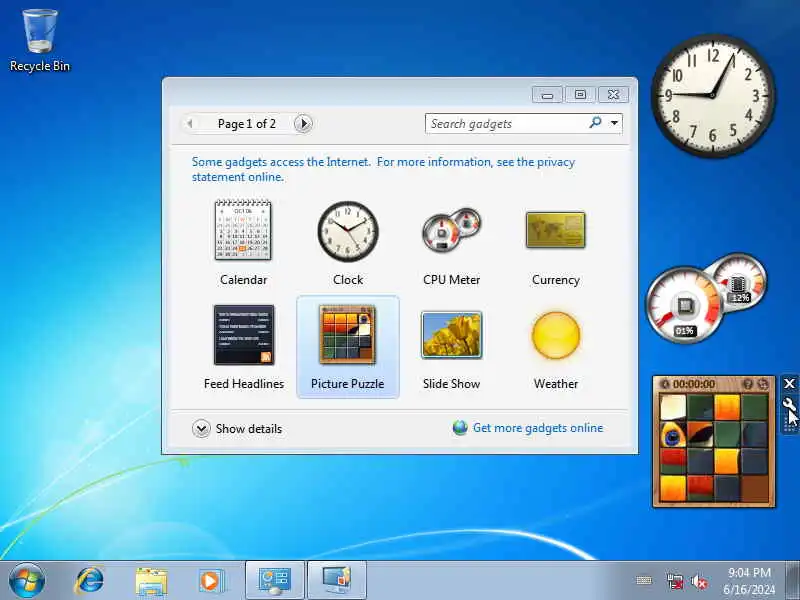Image resolution: width=800 pixels, height=600 pixels.
Task: Click the on-screen keyboard tray icon
Action: click(644, 581)
